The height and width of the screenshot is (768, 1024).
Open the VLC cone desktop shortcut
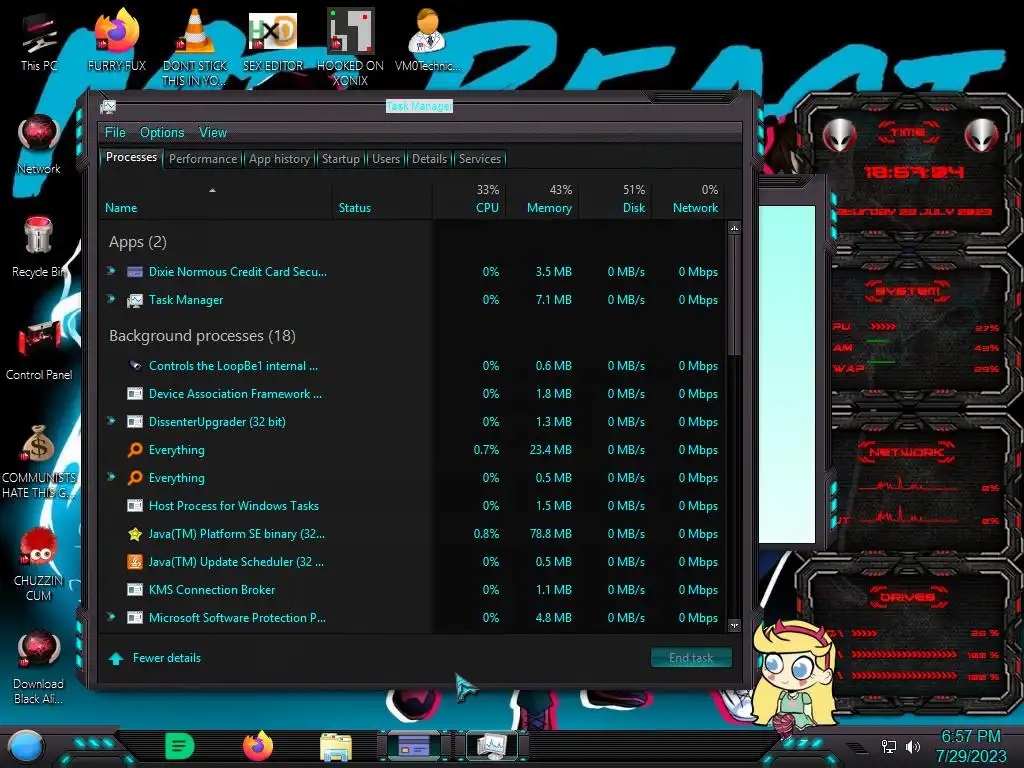[x=195, y=47]
